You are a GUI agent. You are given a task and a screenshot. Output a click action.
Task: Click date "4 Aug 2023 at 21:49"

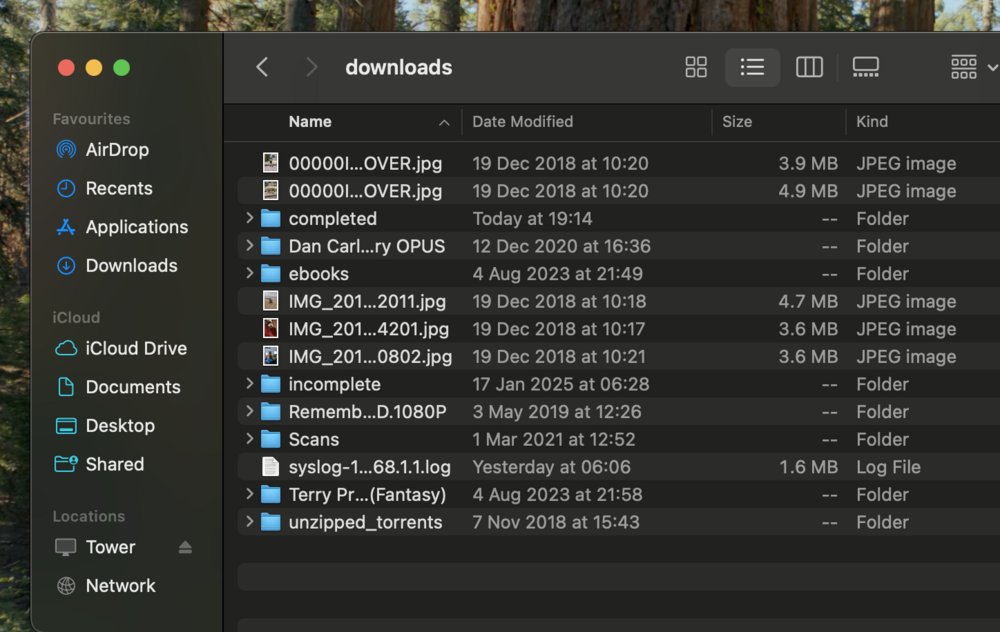[557, 274]
